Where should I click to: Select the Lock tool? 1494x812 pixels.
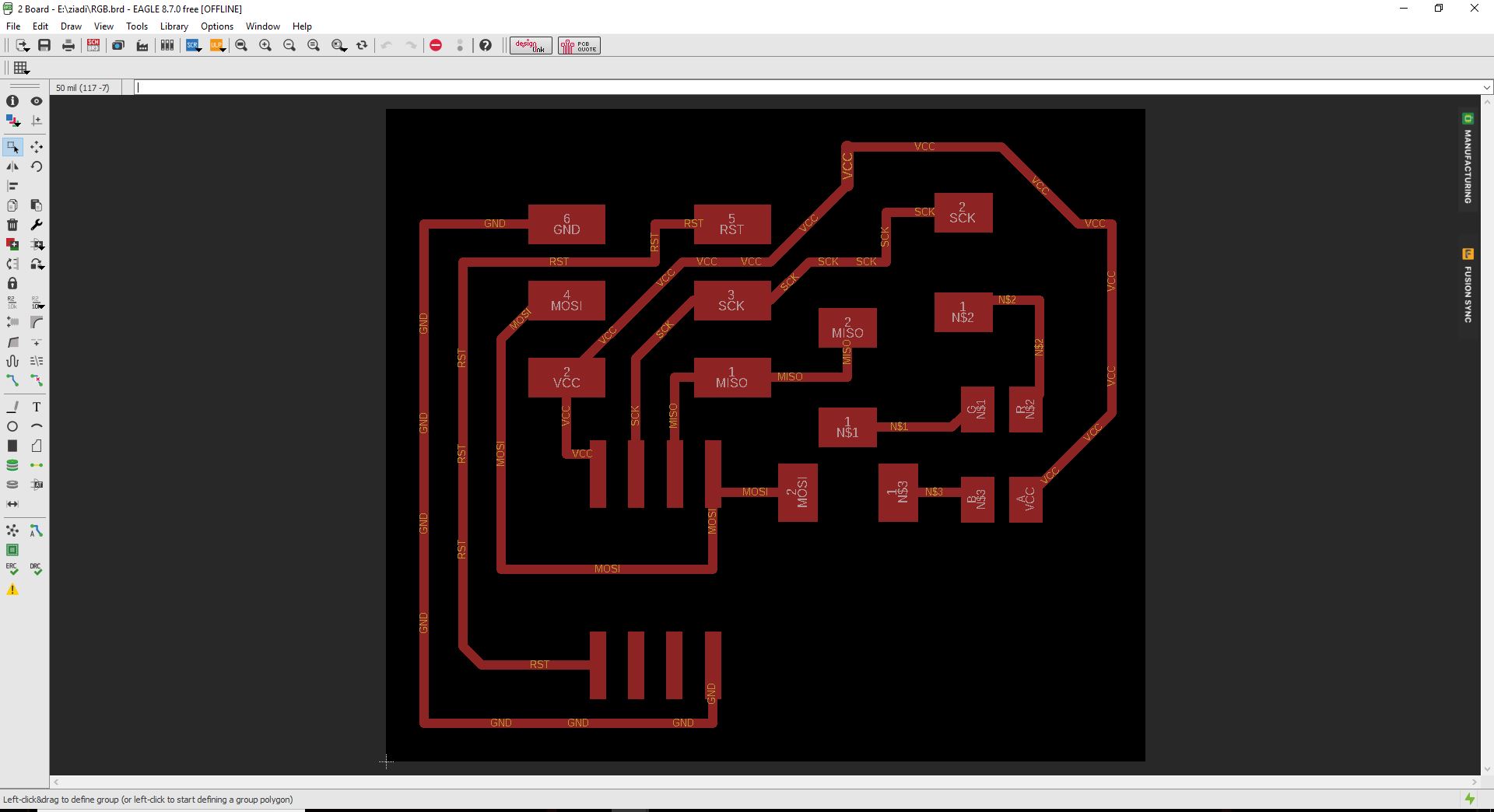(12, 283)
